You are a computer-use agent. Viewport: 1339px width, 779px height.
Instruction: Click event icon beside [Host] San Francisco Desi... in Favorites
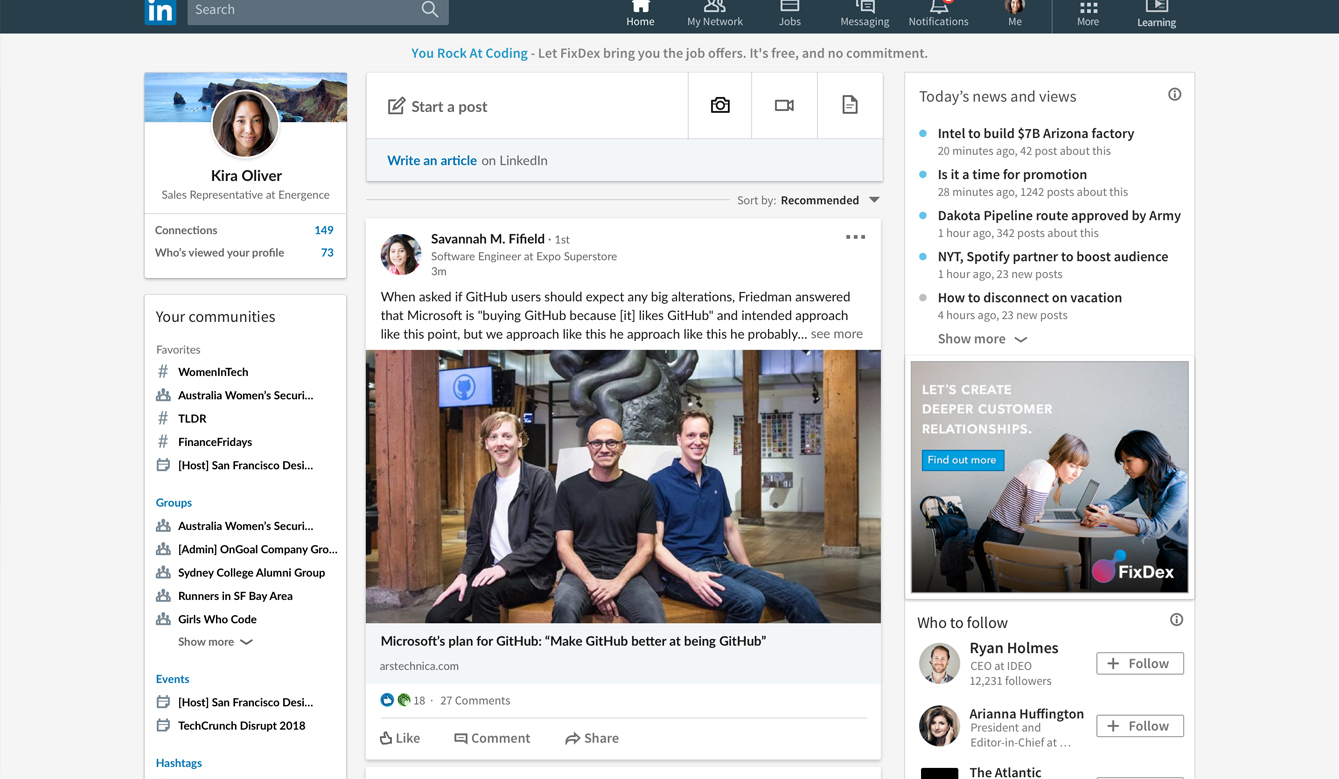(x=163, y=465)
